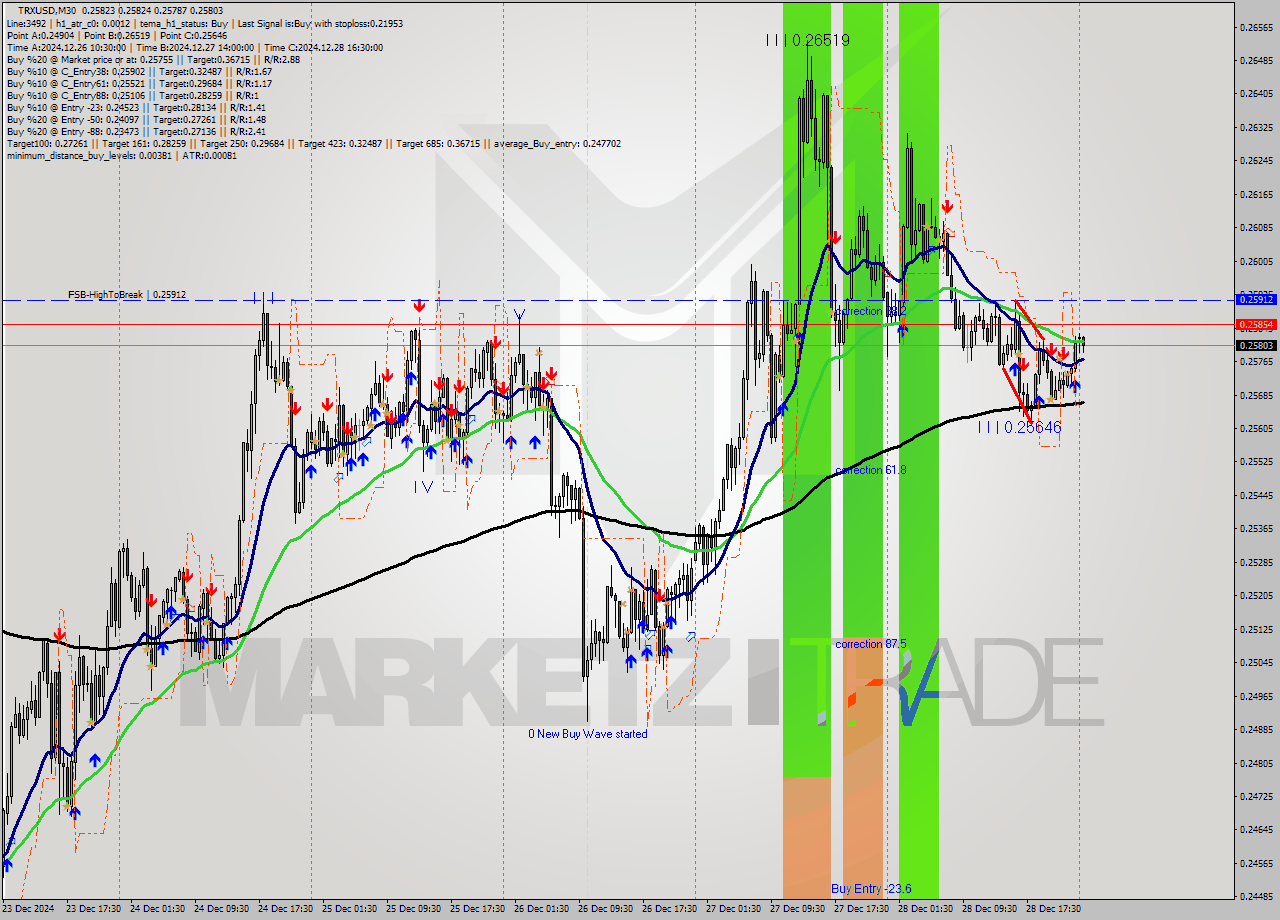The width and height of the screenshot is (1280, 920).
Task: Click the 0.24725 price axis value
Action: click(x=1257, y=796)
